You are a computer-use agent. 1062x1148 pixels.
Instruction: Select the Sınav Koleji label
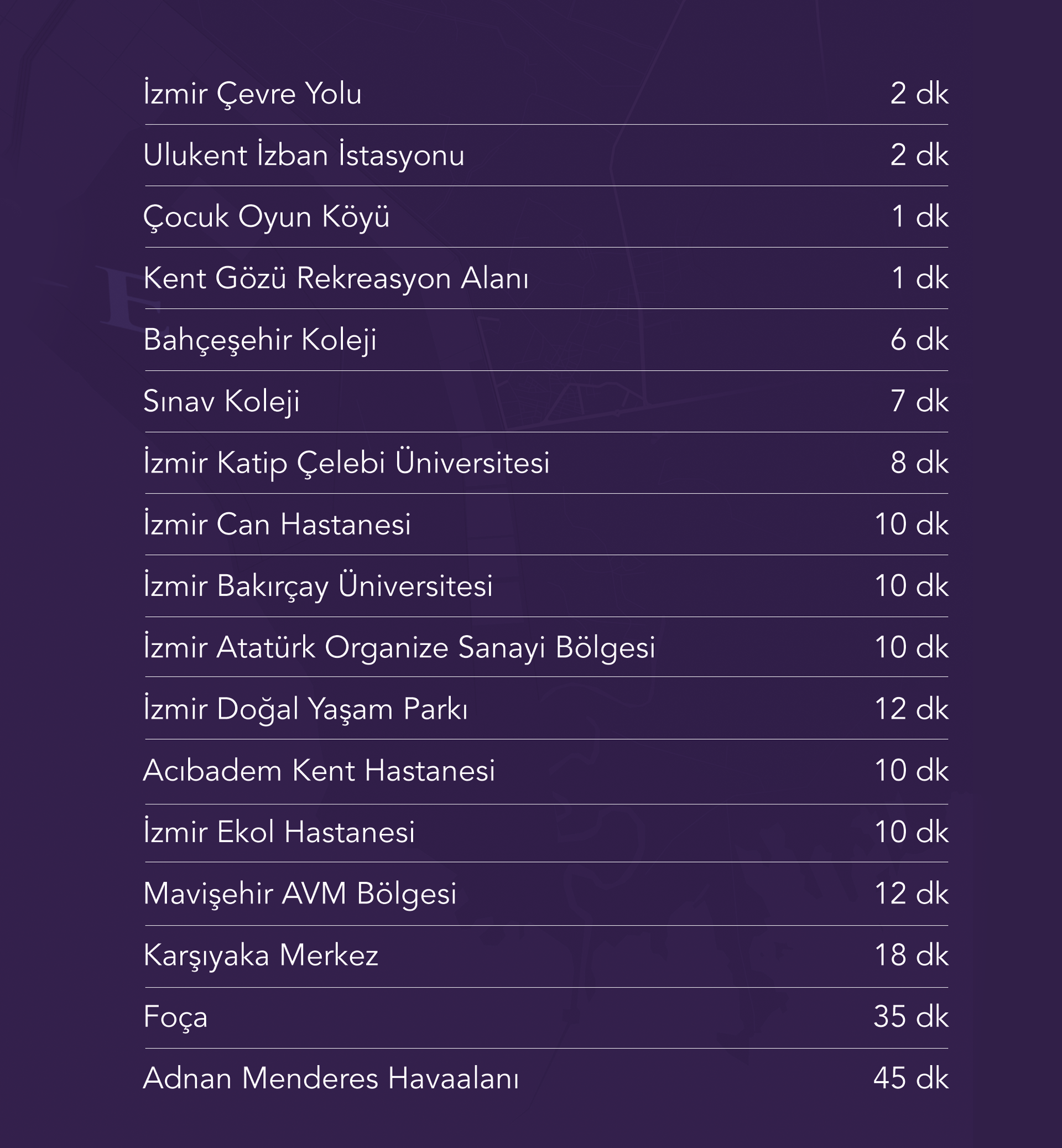[x=221, y=401]
